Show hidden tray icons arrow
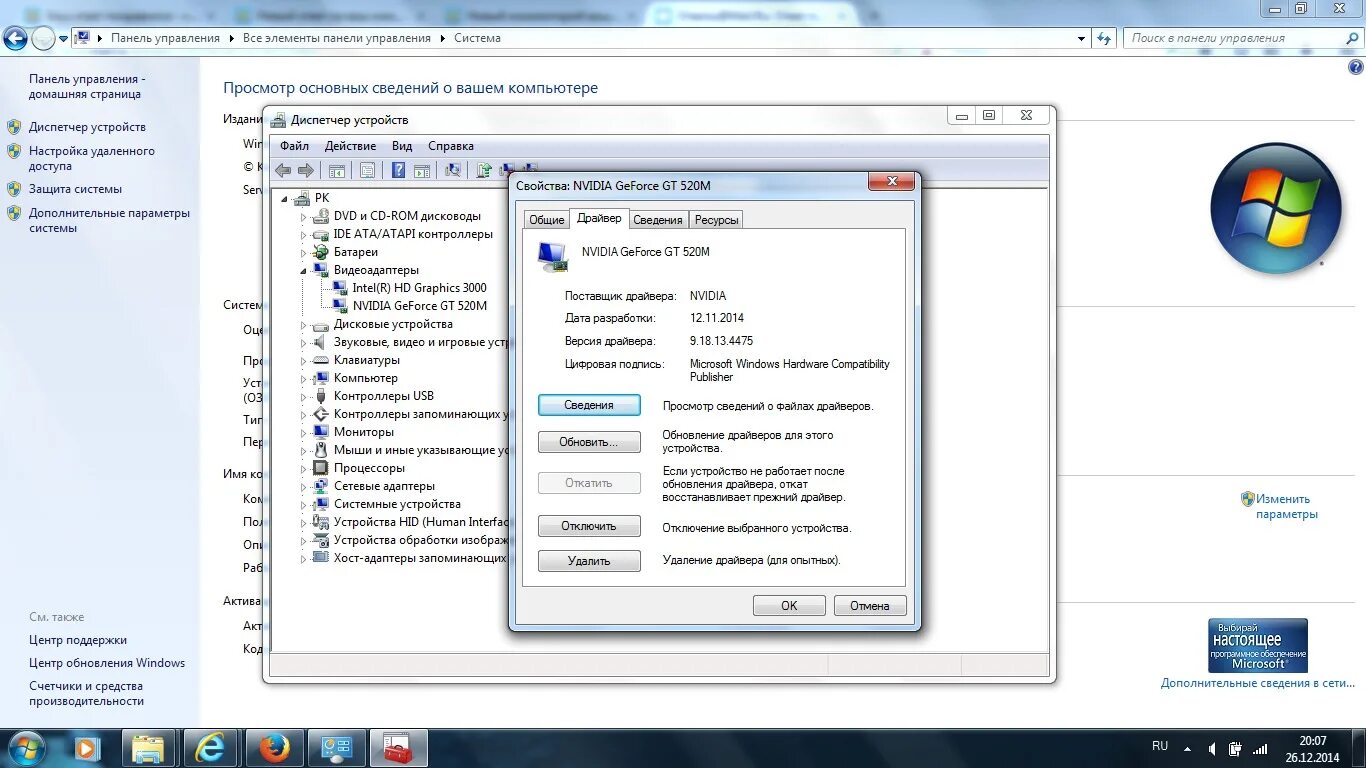 1187,748
